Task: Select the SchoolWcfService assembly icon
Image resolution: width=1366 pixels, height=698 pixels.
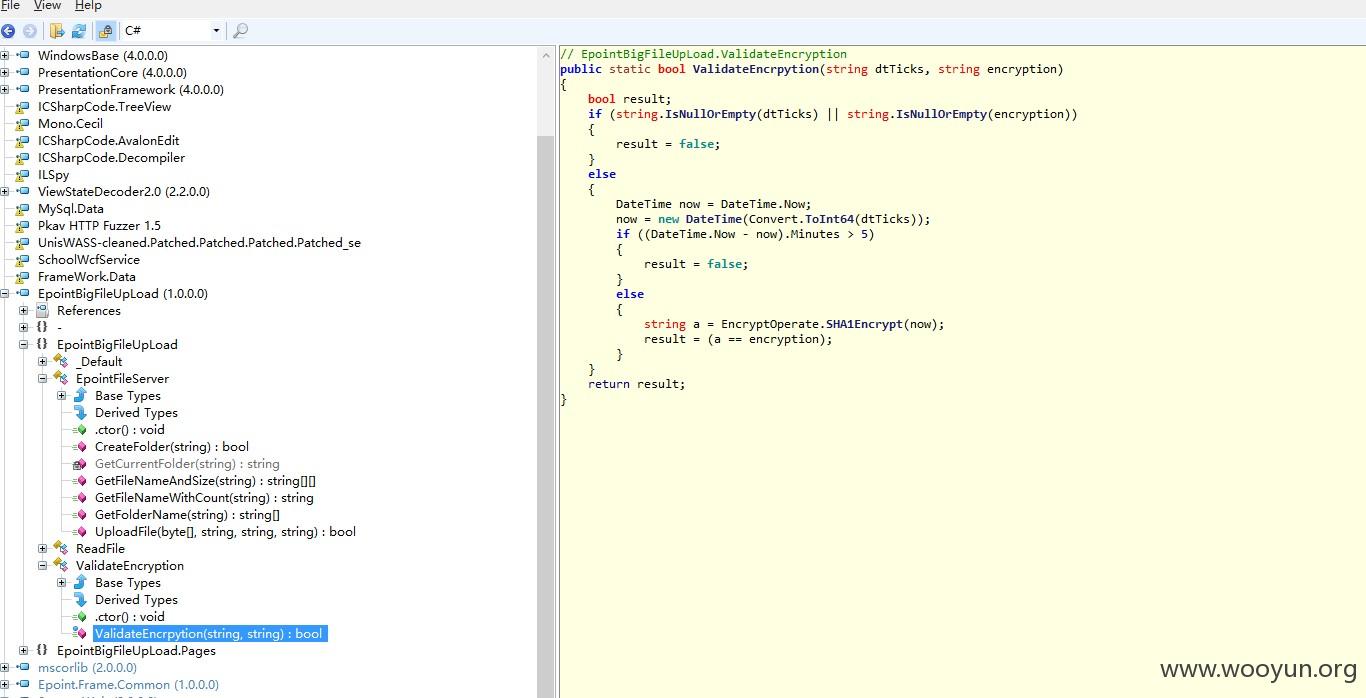Action: pos(23,260)
